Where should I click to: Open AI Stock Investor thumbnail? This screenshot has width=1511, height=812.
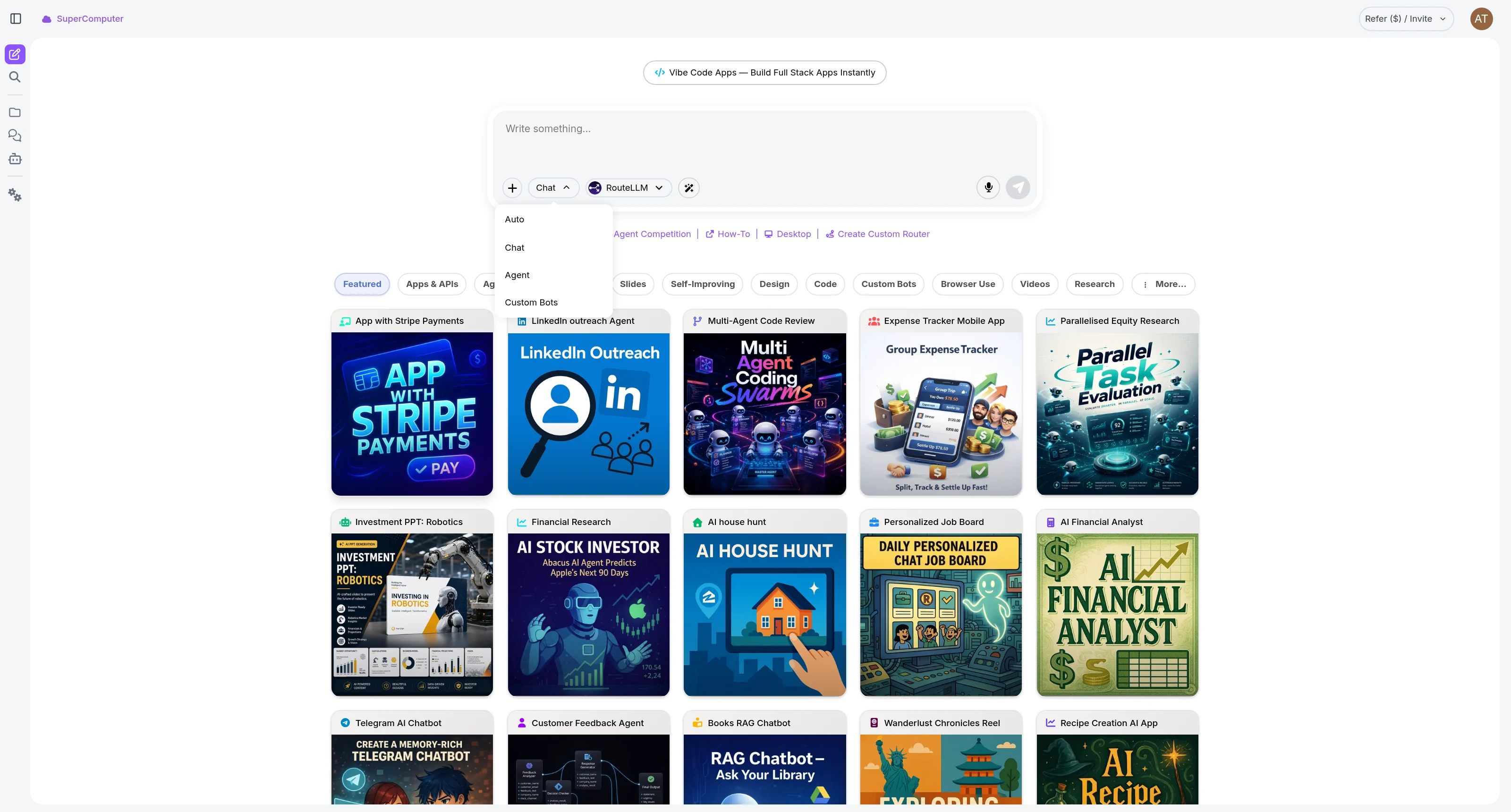pyautogui.click(x=588, y=615)
